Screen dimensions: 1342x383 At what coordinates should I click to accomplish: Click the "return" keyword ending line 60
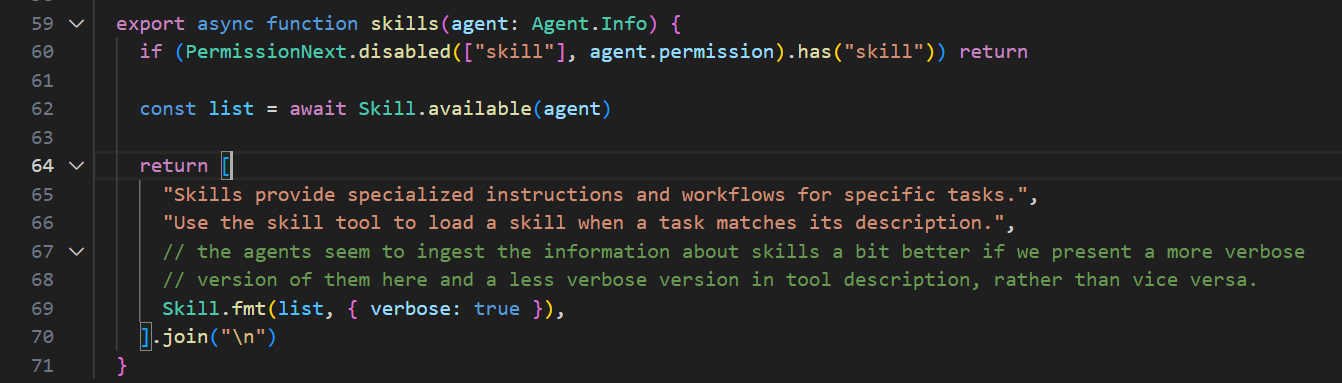tap(993, 51)
